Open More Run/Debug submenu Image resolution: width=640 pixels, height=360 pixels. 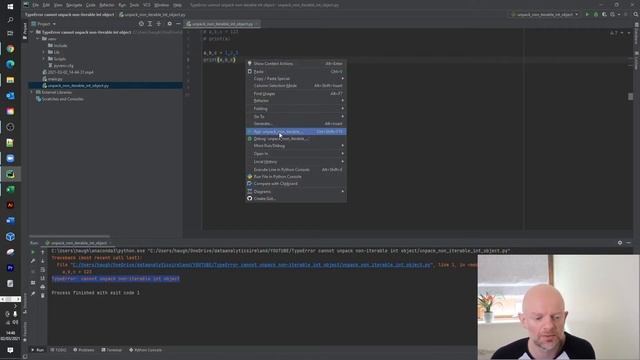pos(296,146)
